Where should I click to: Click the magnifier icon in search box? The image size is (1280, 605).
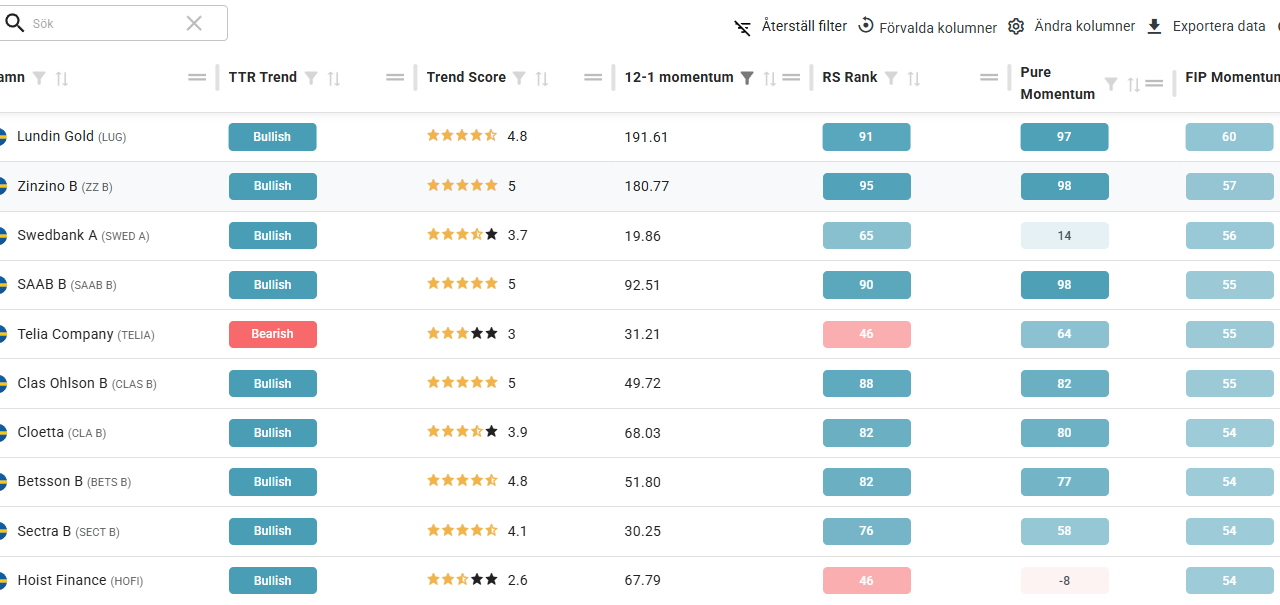coord(15,23)
